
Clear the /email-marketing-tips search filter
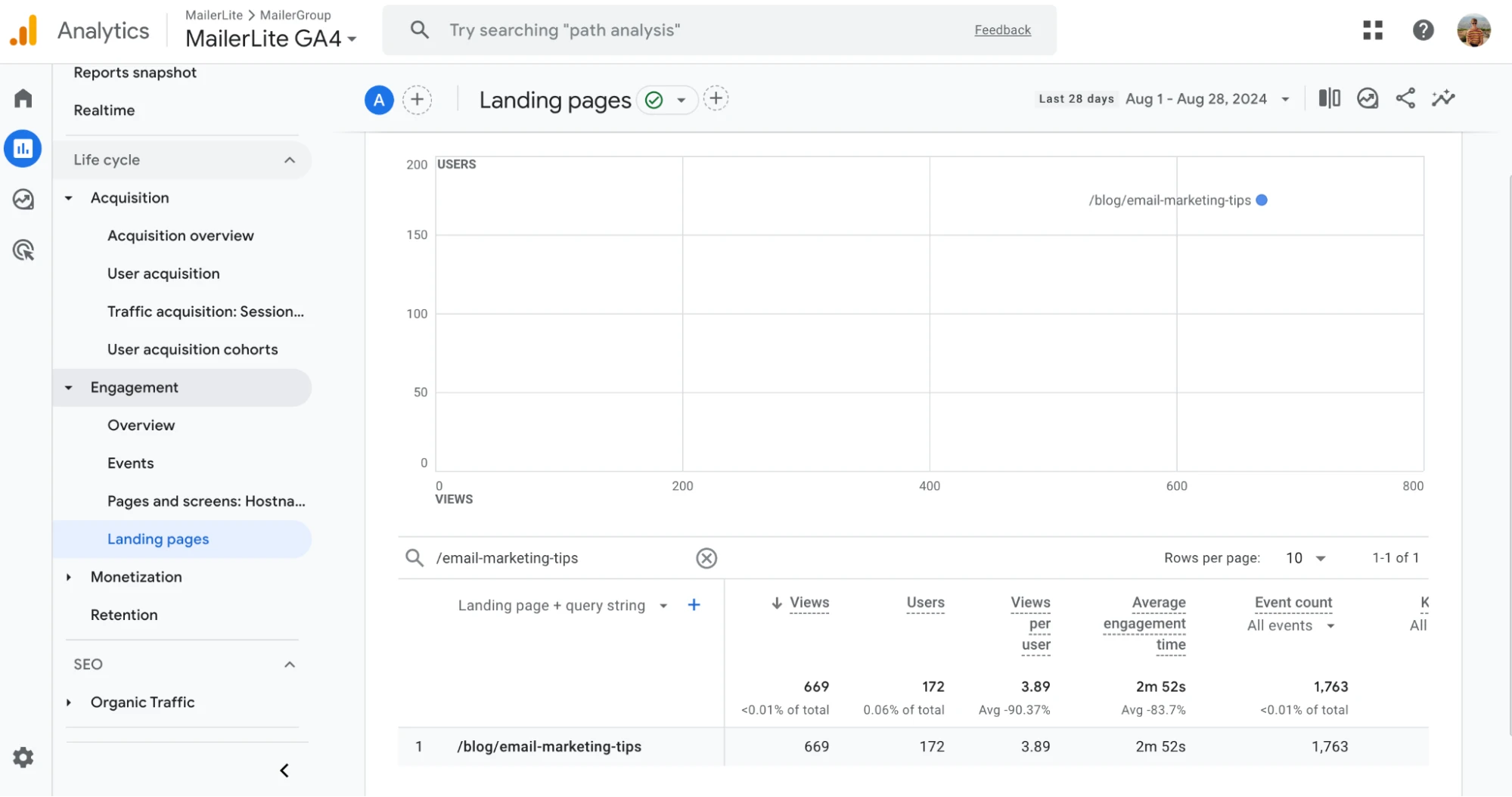(706, 558)
